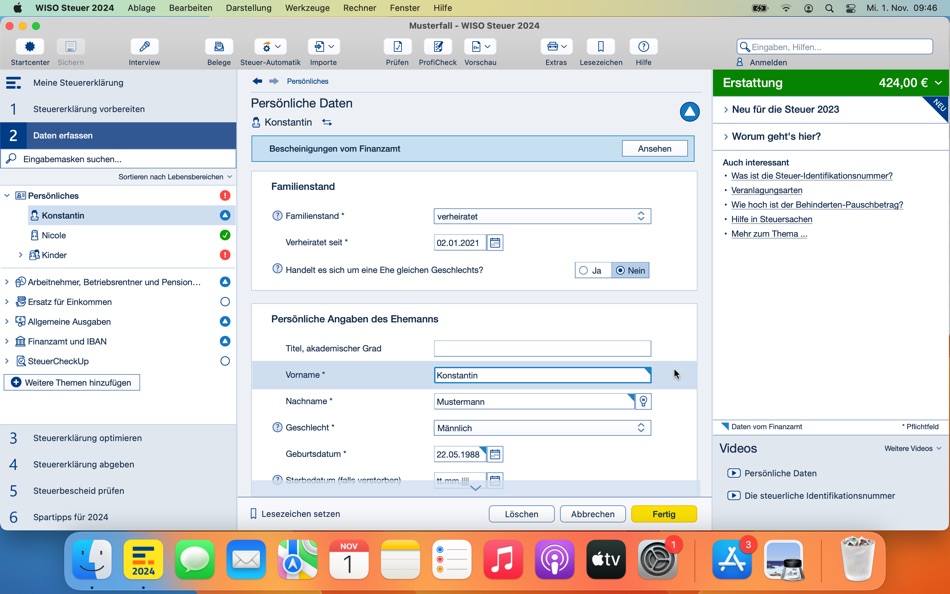Screen dimensions: 950x594
Task: Click the Fertig button
Action: (x=664, y=514)
